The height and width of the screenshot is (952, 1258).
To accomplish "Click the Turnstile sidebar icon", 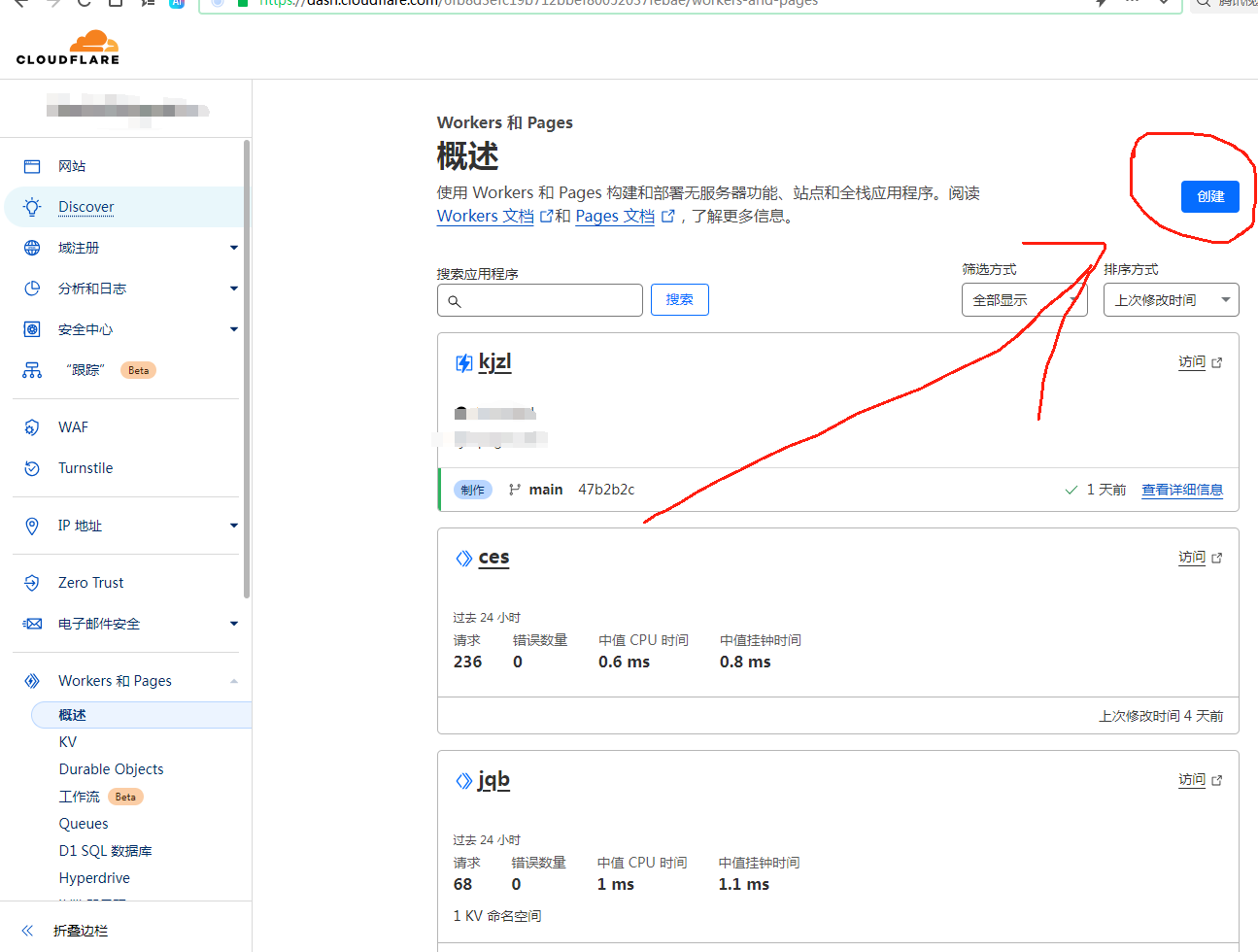I will (x=32, y=468).
